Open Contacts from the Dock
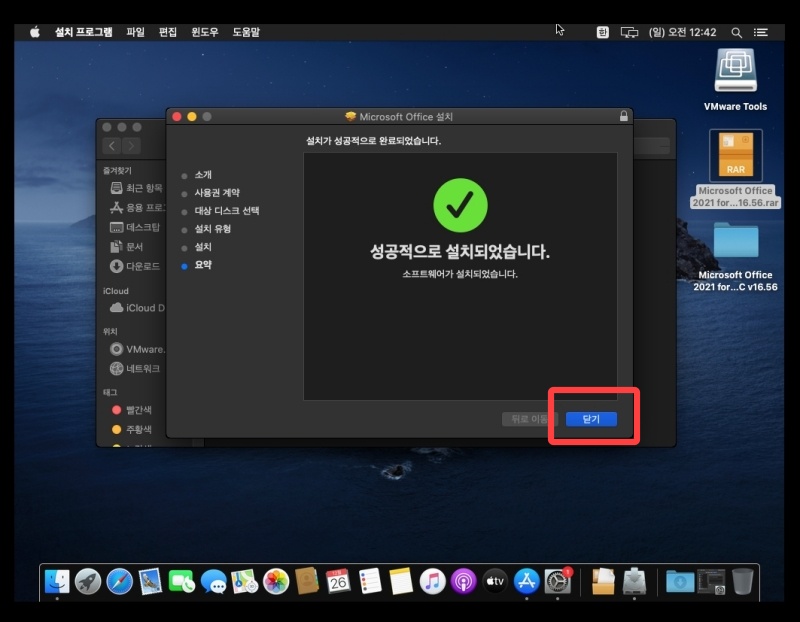800x622 pixels. pos(307,581)
